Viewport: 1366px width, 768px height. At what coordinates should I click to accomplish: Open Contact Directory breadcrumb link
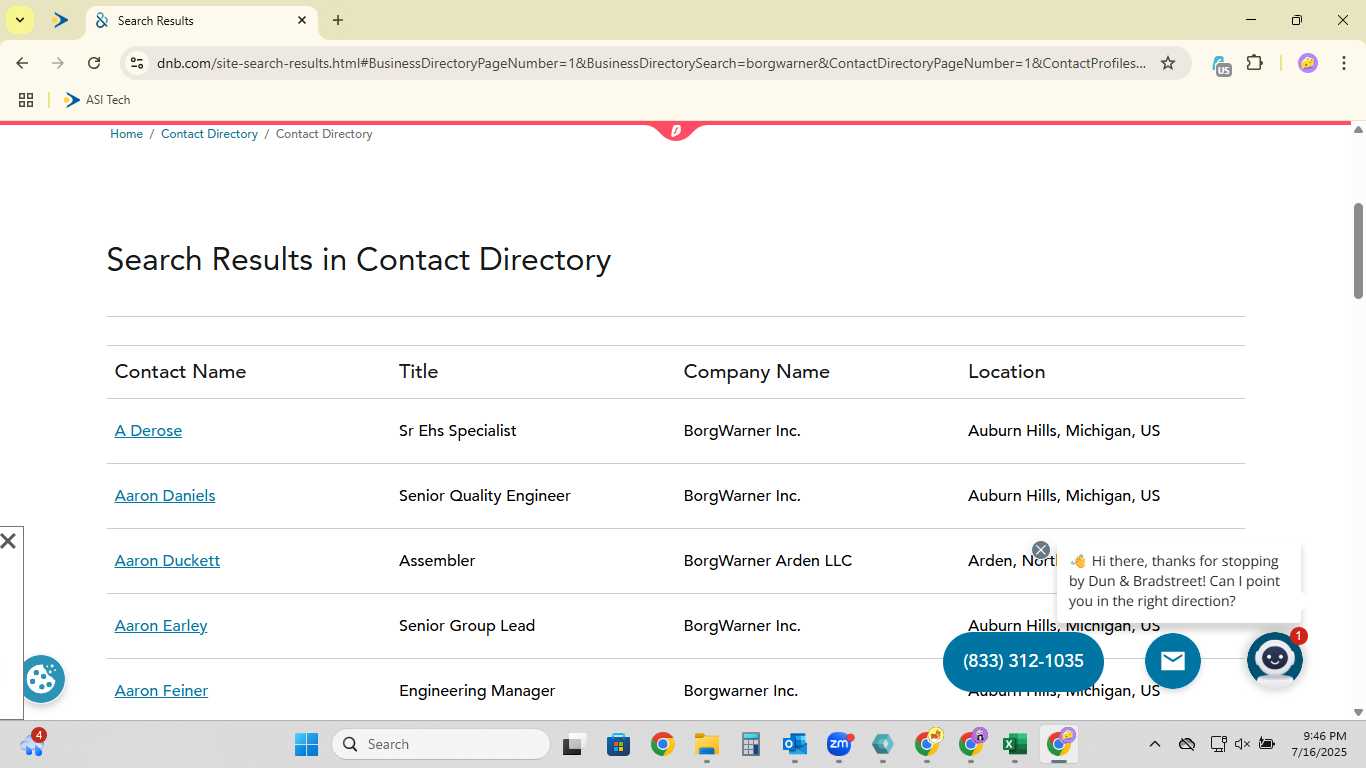coord(209,134)
